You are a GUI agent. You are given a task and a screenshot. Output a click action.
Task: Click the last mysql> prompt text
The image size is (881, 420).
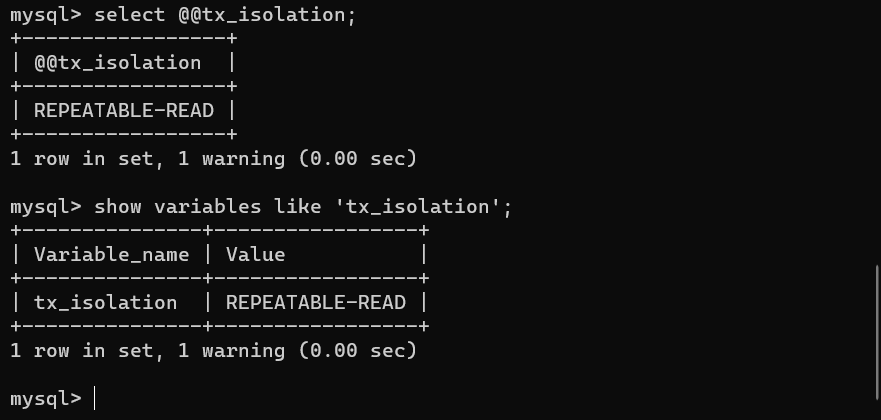click(46, 399)
